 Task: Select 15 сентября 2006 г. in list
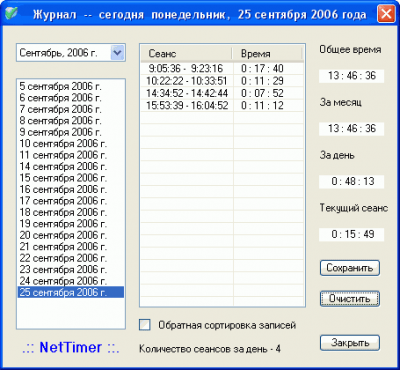(x=71, y=178)
